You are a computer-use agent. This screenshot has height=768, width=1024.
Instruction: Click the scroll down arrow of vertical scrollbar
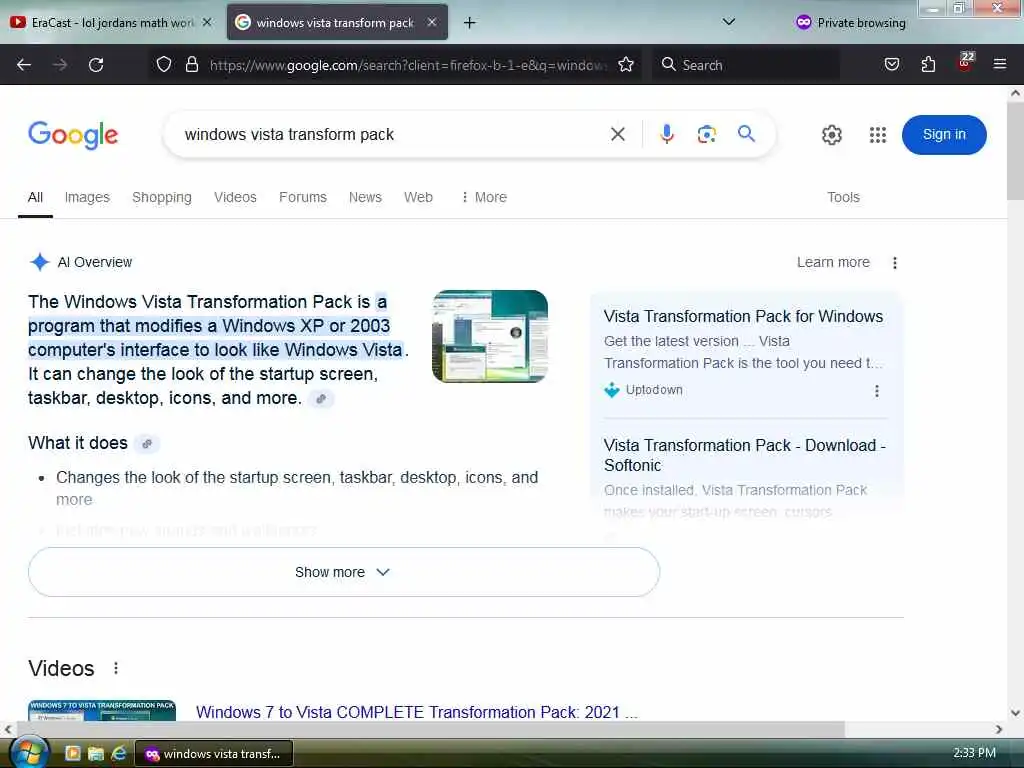pyautogui.click(x=1015, y=712)
